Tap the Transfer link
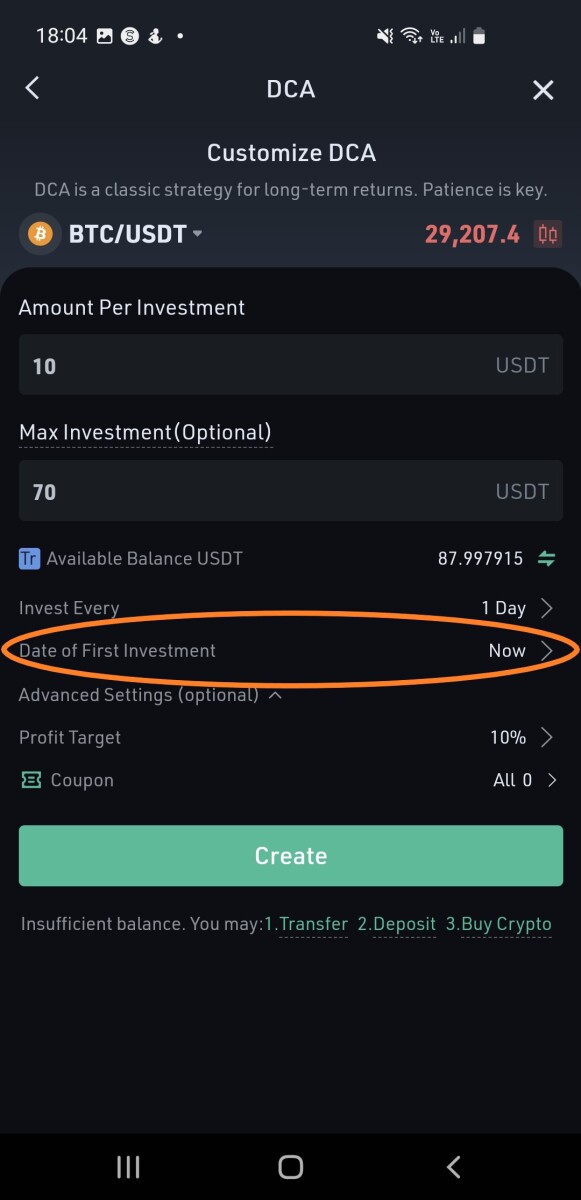This screenshot has height=1200, width=581. pos(306,924)
